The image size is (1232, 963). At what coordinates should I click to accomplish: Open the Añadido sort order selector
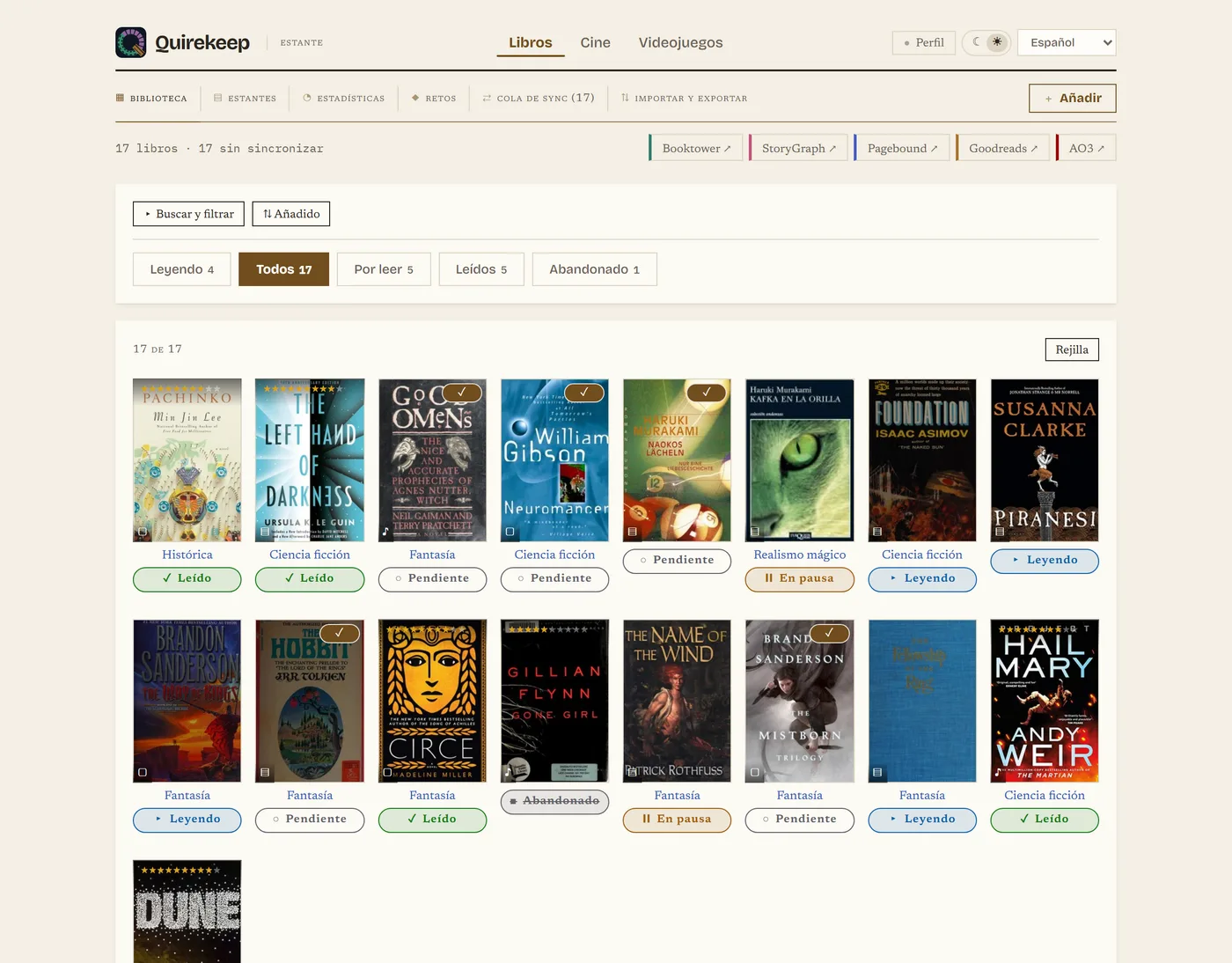point(291,214)
